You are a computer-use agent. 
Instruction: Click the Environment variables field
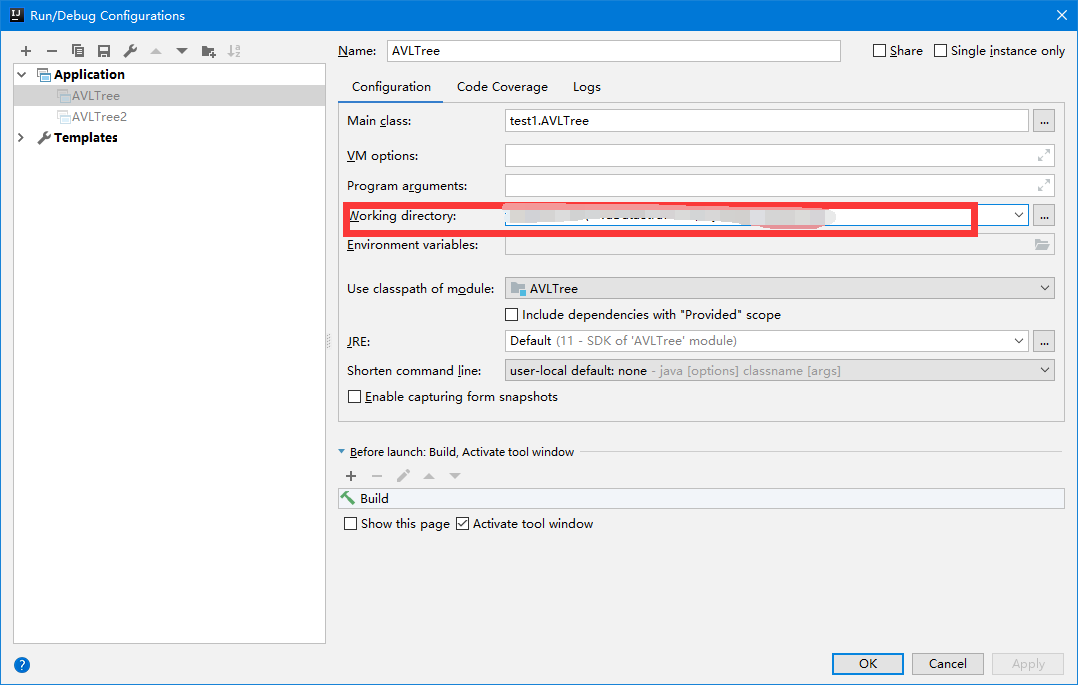[780, 244]
